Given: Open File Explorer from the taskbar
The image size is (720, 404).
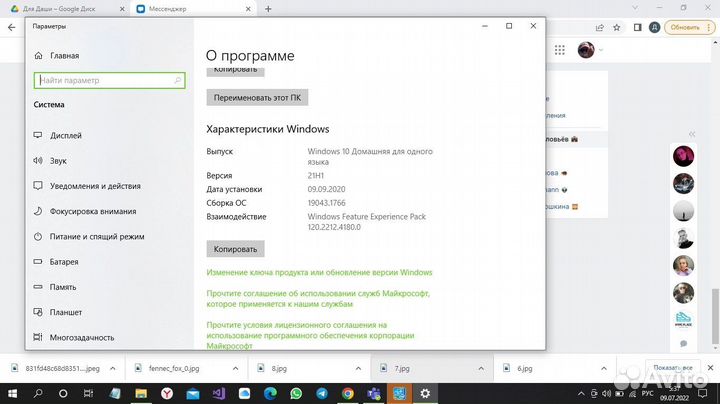Looking at the screenshot, I should [141, 393].
